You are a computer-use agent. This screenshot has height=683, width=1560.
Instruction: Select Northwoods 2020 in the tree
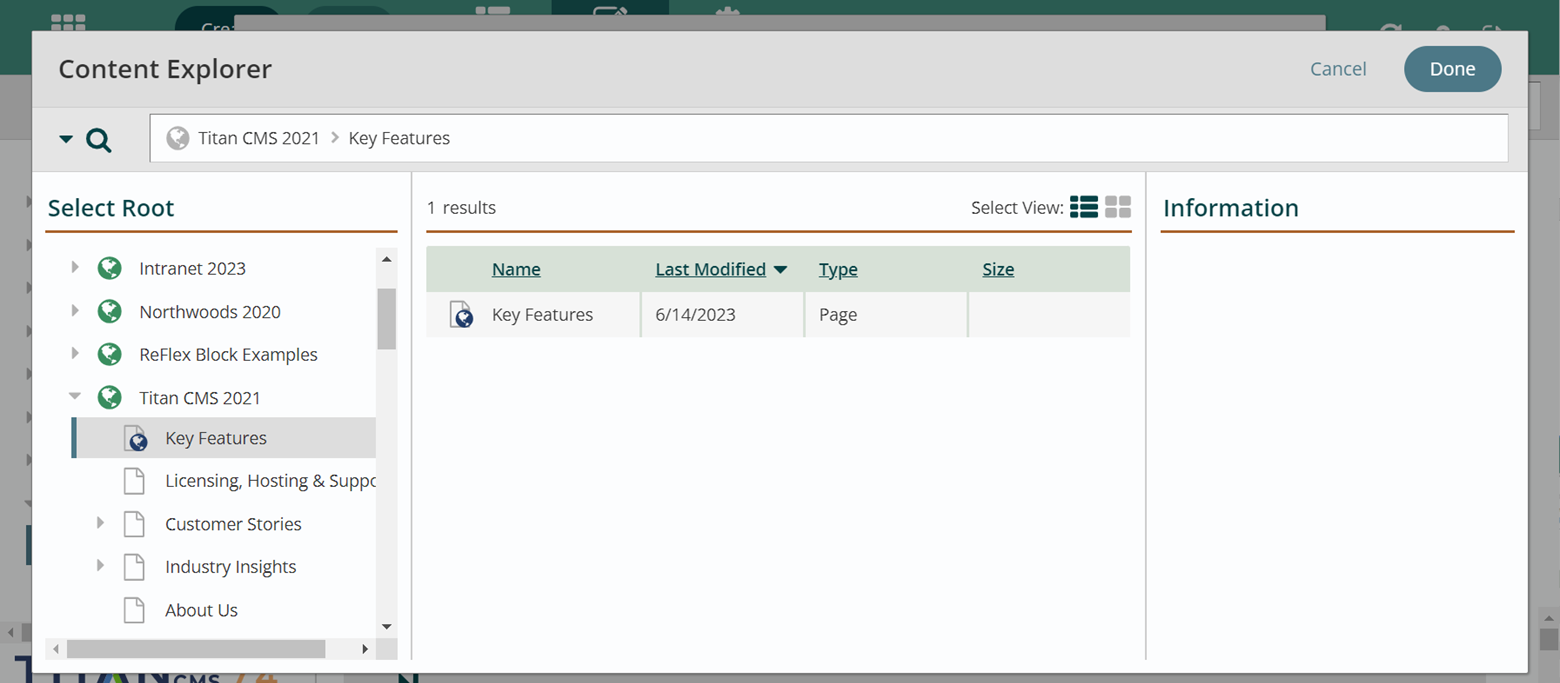pos(210,311)
